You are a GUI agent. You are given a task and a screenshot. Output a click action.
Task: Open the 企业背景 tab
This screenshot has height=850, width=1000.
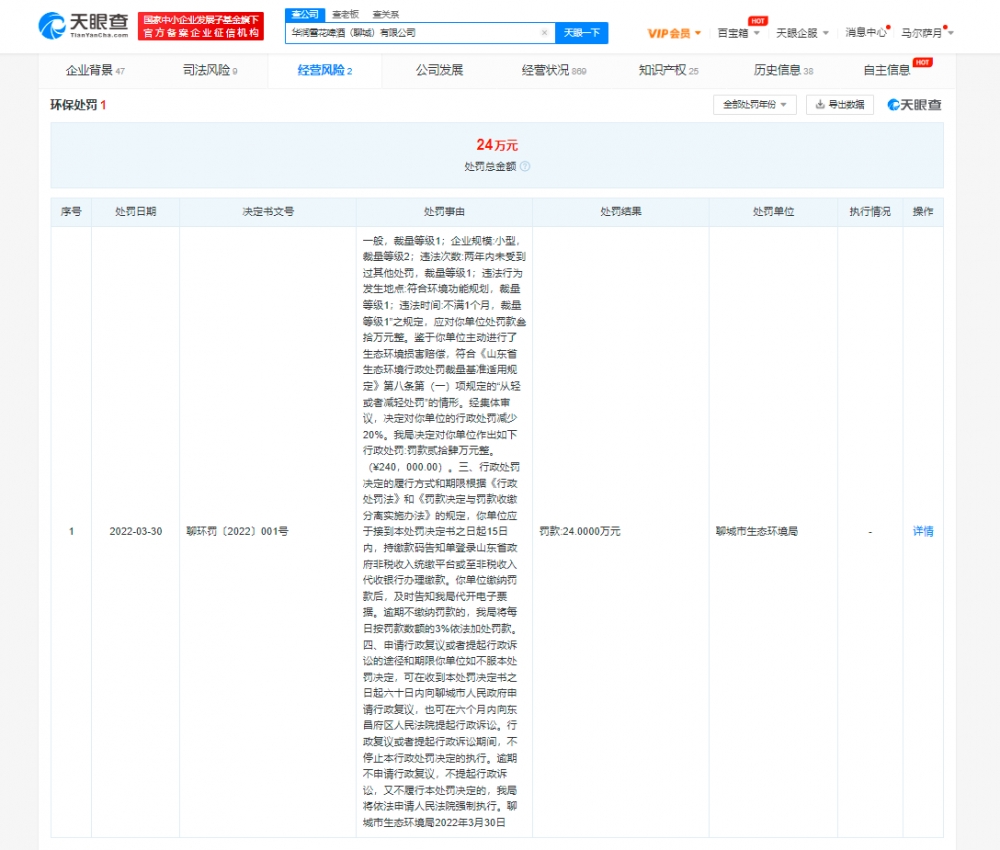[95, 70]
